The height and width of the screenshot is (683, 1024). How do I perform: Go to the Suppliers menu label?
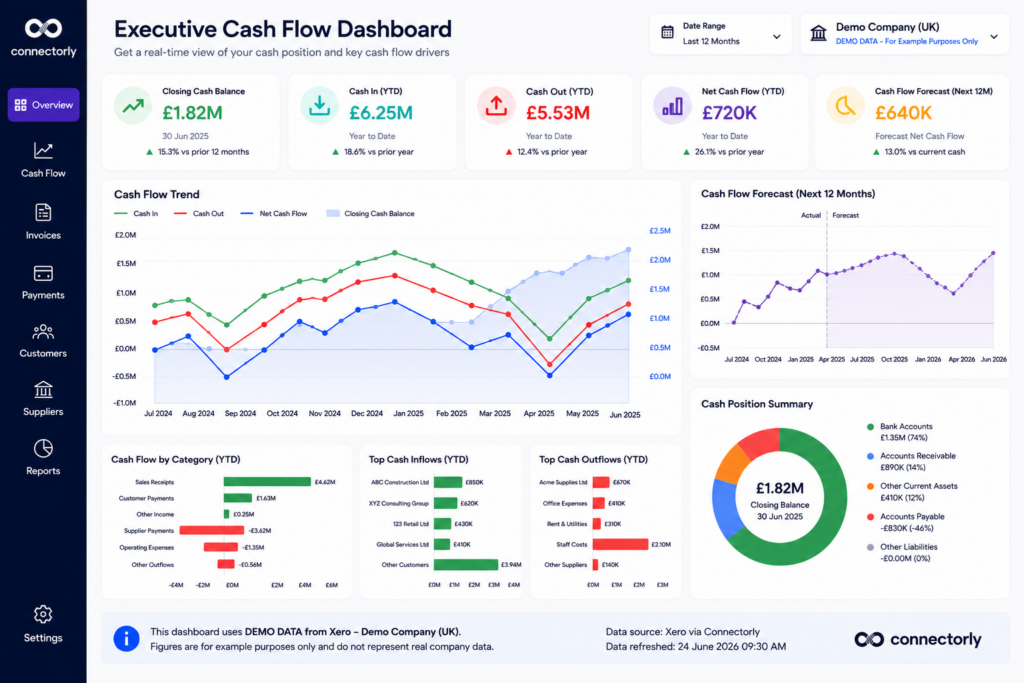coord(43,411)
